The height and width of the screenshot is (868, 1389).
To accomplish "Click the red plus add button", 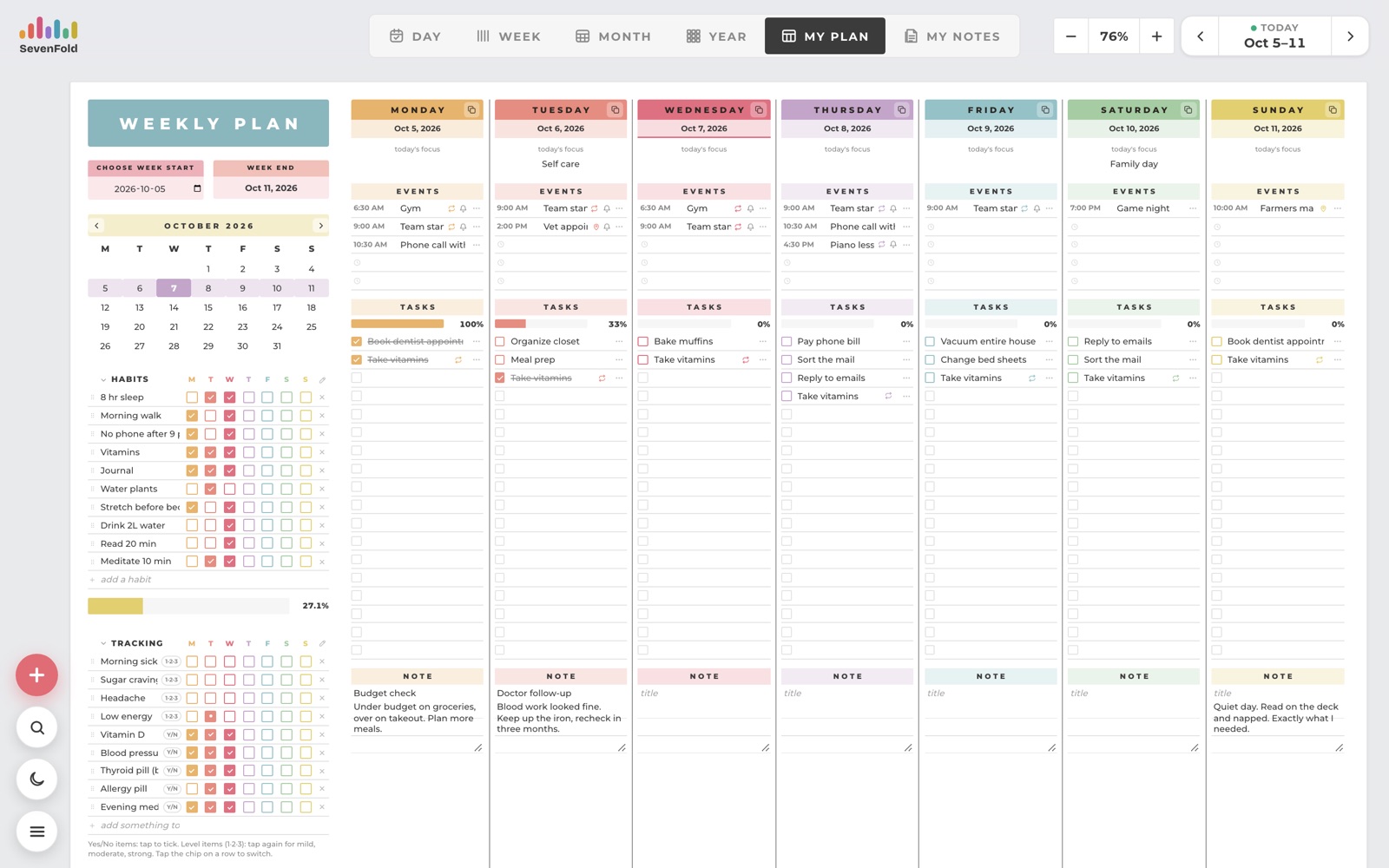I will pyautogui.click(x=36, y=675).
